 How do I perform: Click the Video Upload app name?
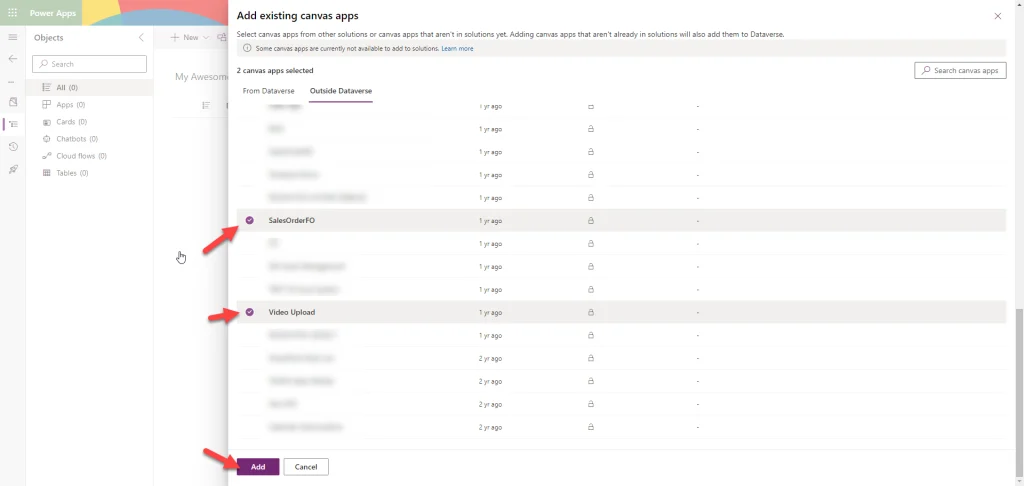tap(291, 312)
